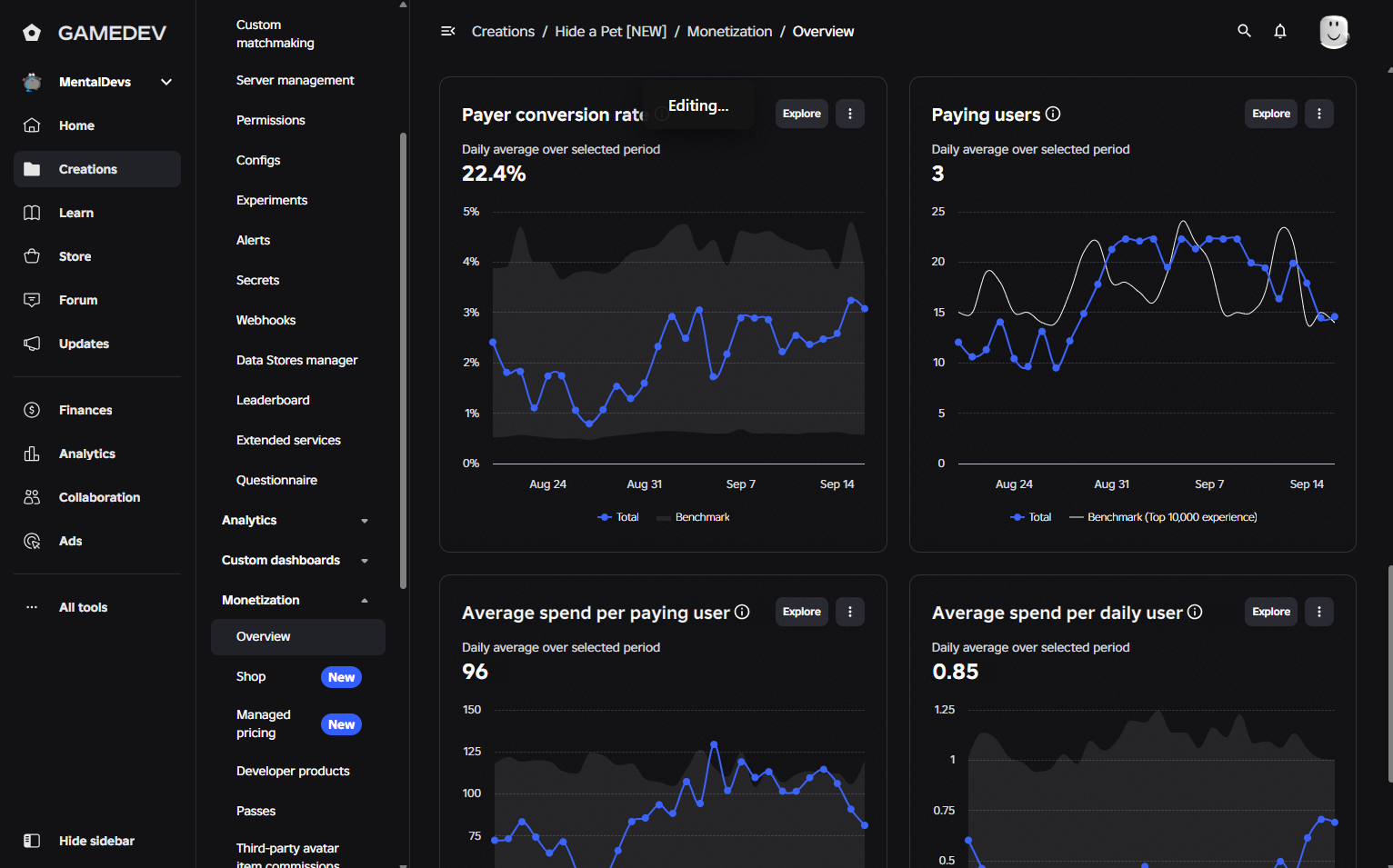
Task: Click Hide a Pet [NEW] breadcrumb
Action: click(x=610, y=31)
